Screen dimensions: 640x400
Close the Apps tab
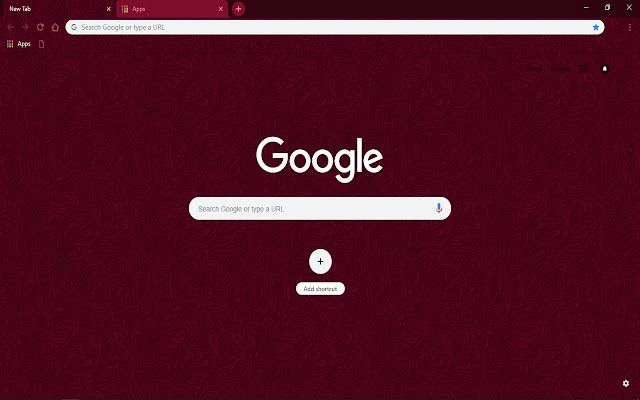point(220,9)
